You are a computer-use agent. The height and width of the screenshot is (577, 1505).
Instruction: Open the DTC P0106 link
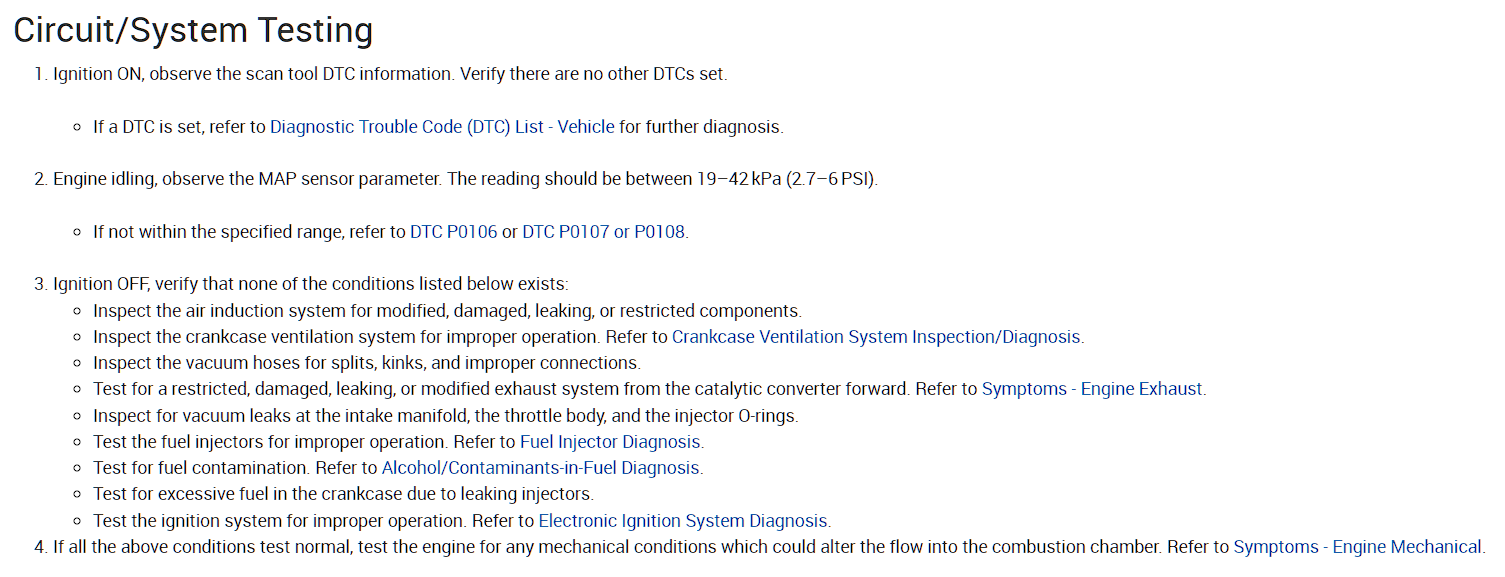(x=454, y=232)
